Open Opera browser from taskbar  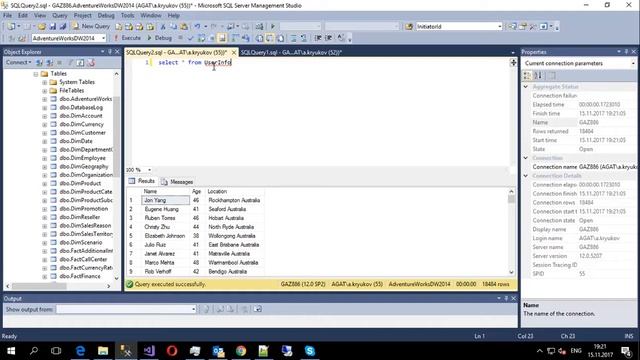coord(172,351)
